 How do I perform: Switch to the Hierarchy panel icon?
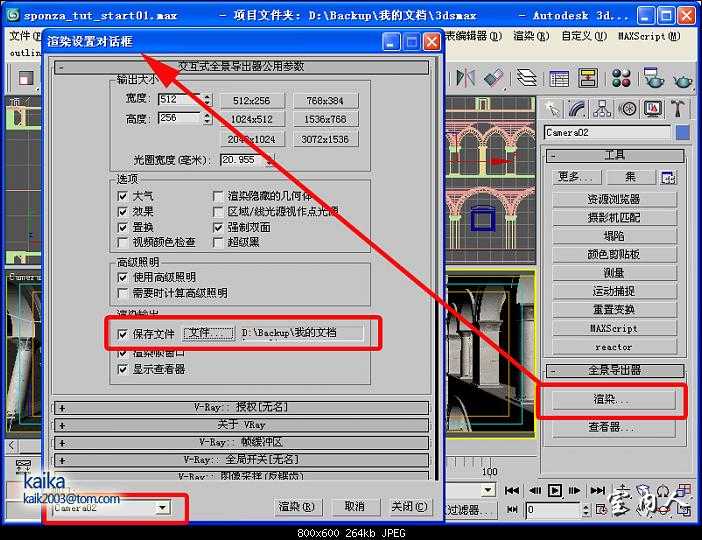pyautogui.click(x=602, y=109)
